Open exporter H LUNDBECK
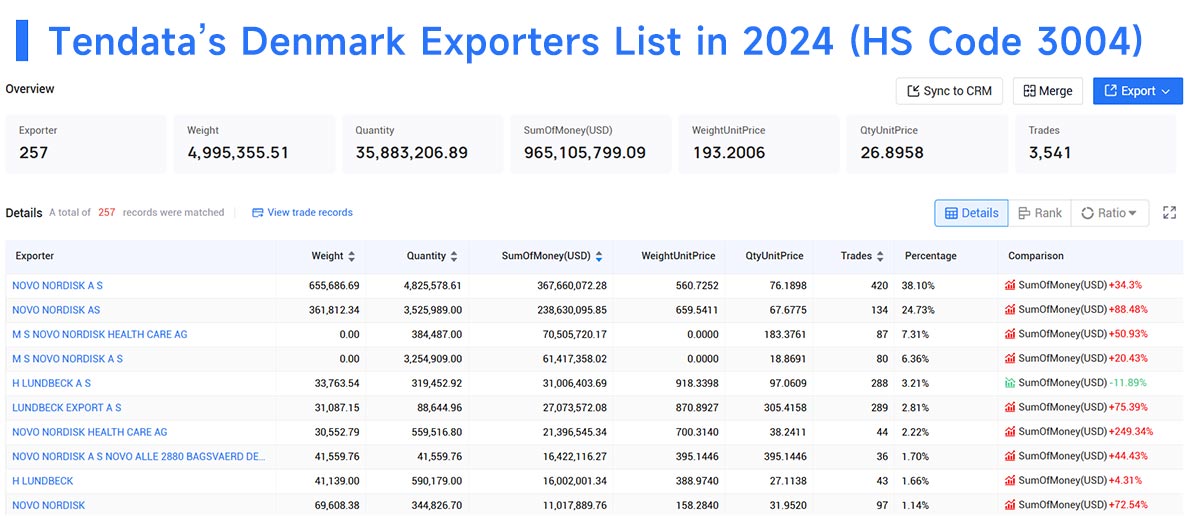 (42, 481)
